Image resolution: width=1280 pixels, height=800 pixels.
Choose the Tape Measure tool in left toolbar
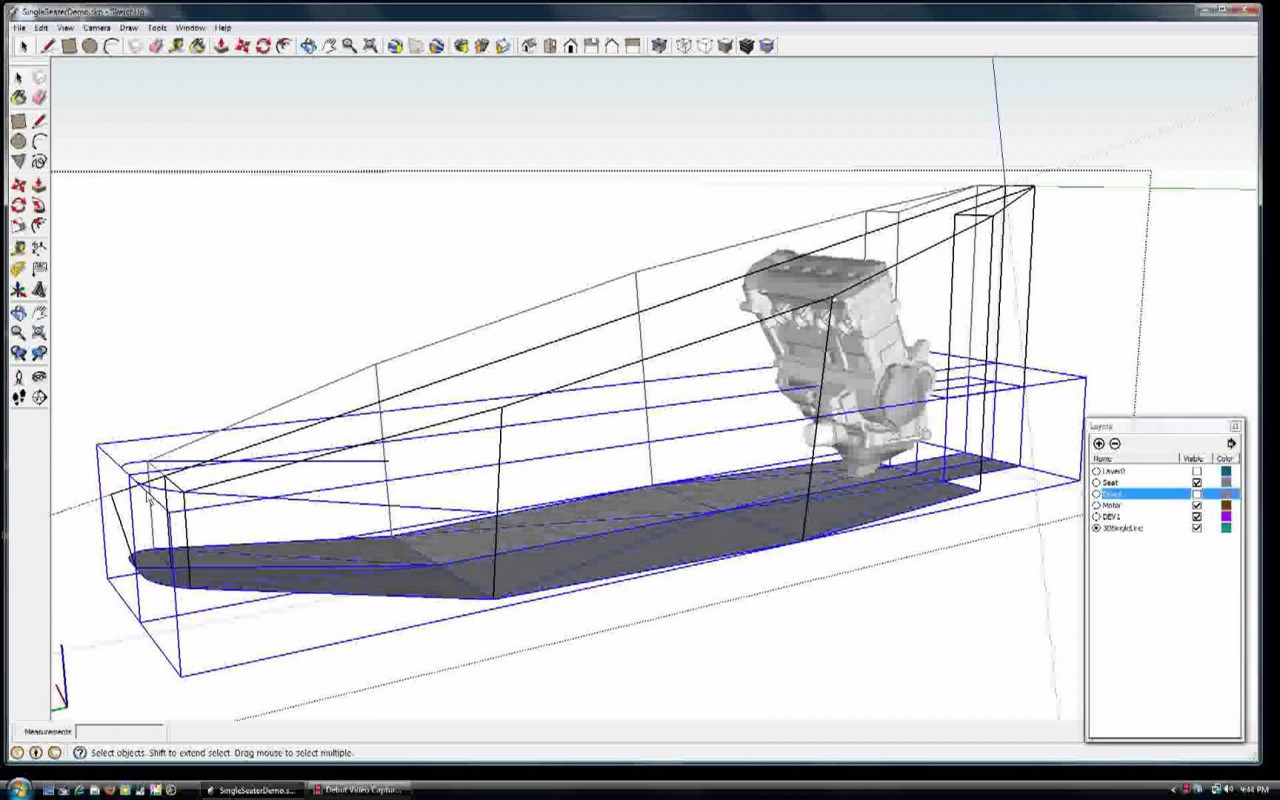pos(18,248)
